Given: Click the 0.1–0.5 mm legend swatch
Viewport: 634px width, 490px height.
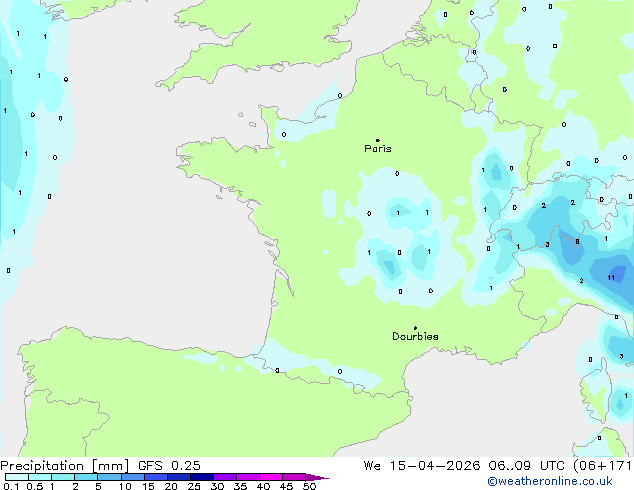Looking at the screenshot, I should (17, 477).
